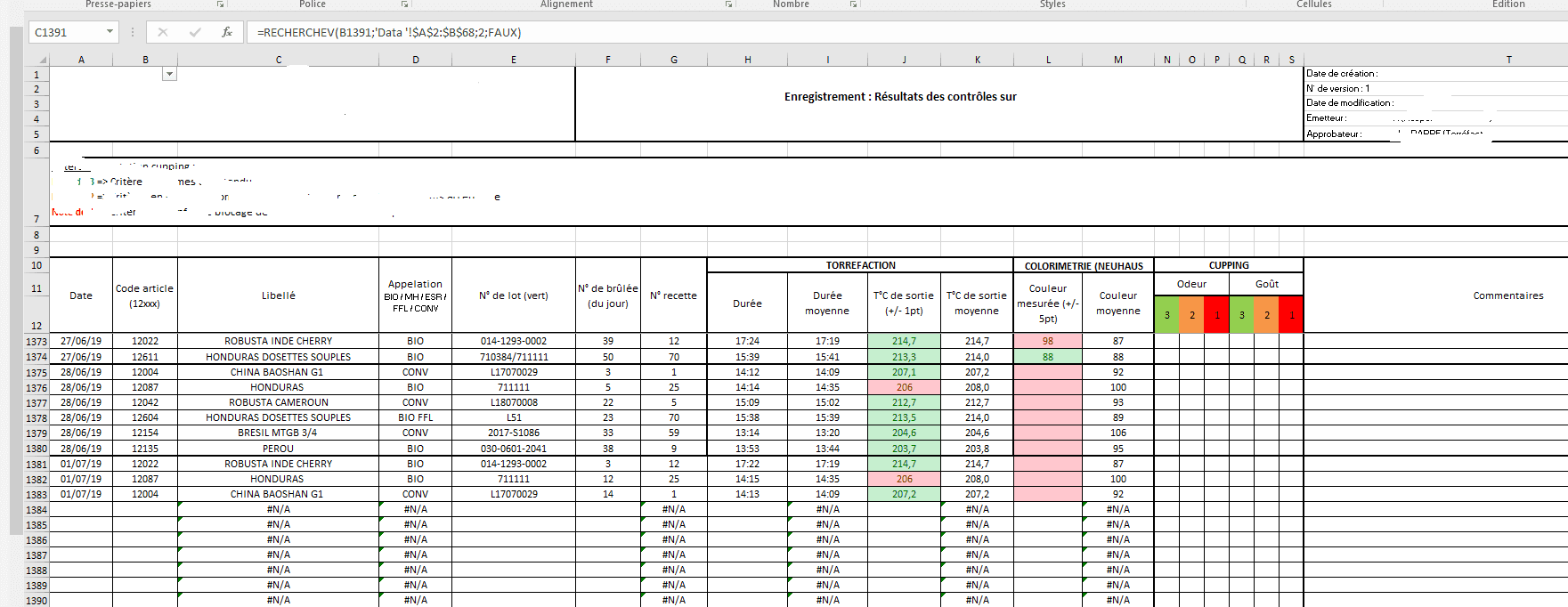Click the formula bar RECHERCHEV text
The image size is (1568, 607).
tap(388, 32)
